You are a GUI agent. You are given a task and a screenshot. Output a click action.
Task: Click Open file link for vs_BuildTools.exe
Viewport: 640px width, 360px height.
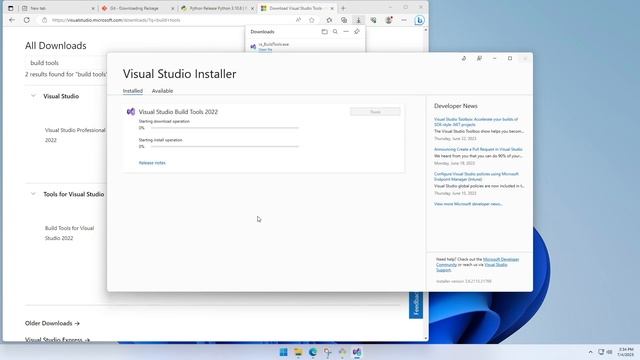click(x=265, y=49)
